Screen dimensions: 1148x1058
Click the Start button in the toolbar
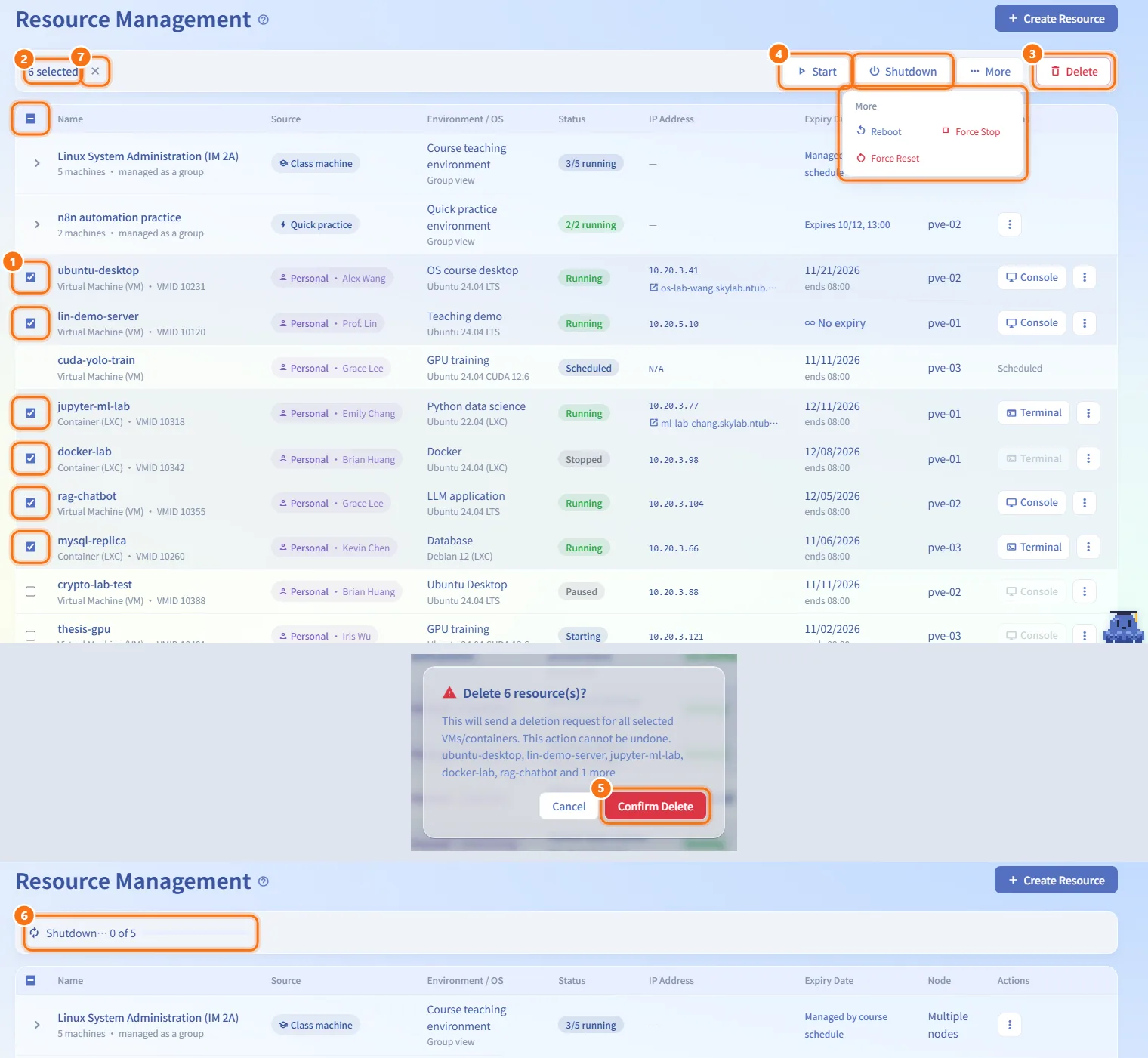816,72
